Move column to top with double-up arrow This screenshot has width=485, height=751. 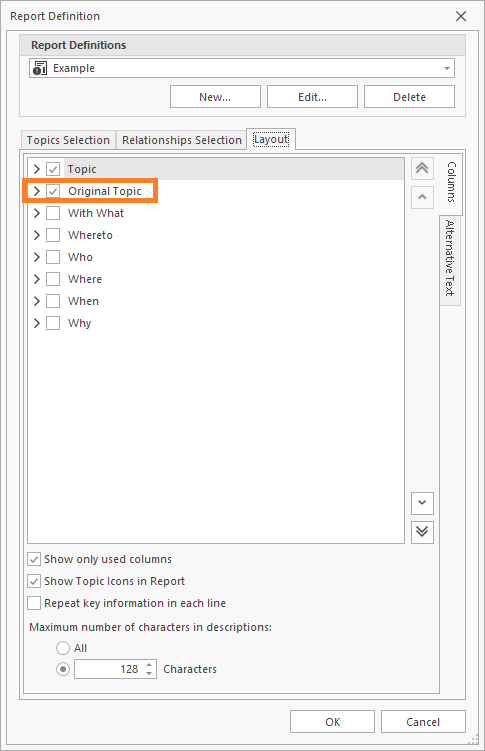click(x=422, y=169)
